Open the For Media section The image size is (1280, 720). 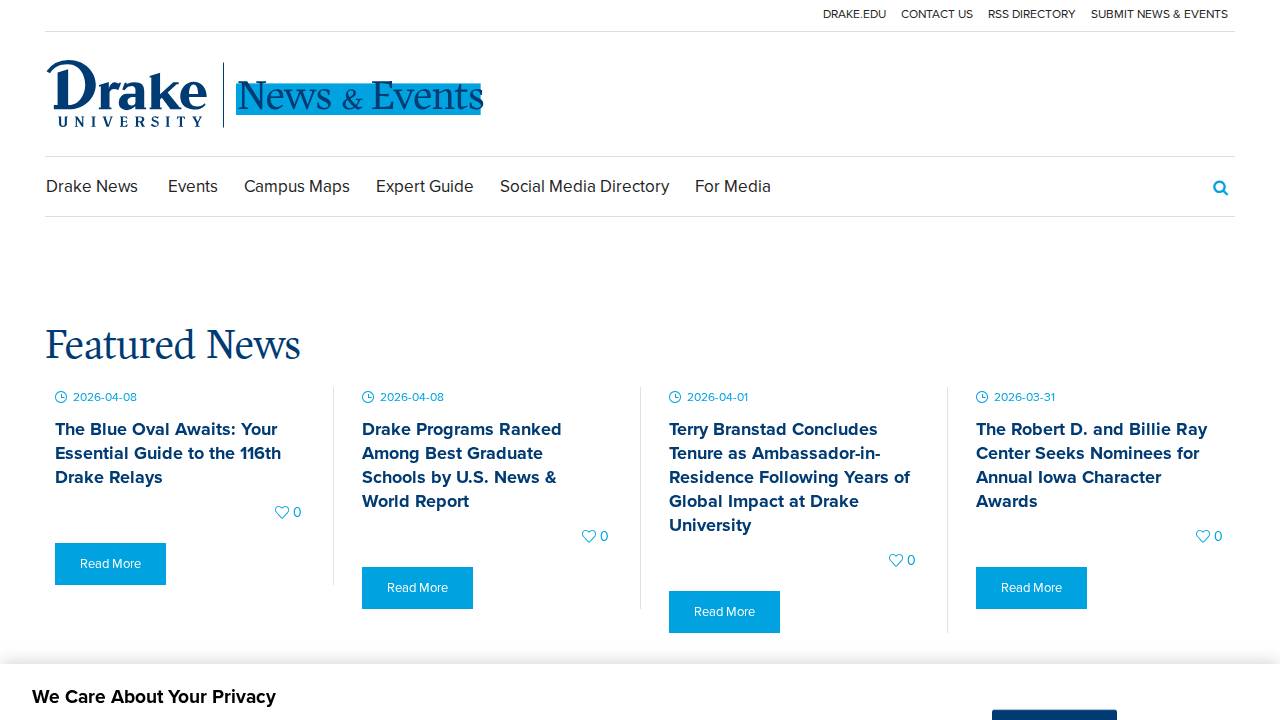click(x=733, y=187)
